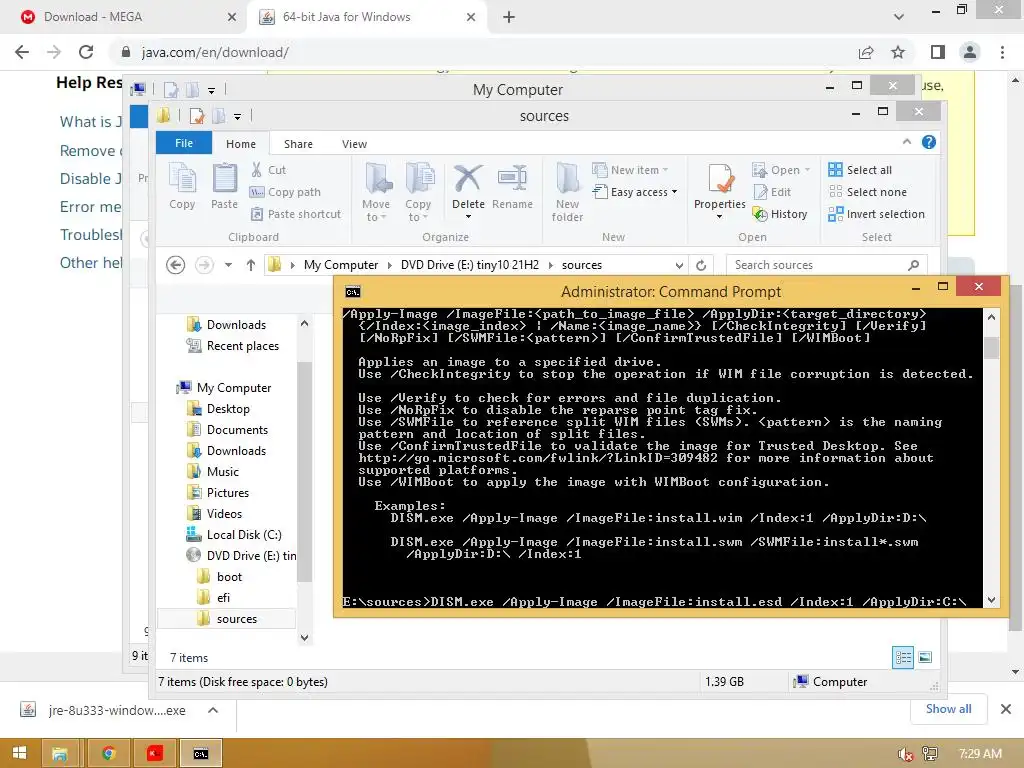Click Select none in ribbon
This screenshot has height=768, width=1024.
click(867, 192)
